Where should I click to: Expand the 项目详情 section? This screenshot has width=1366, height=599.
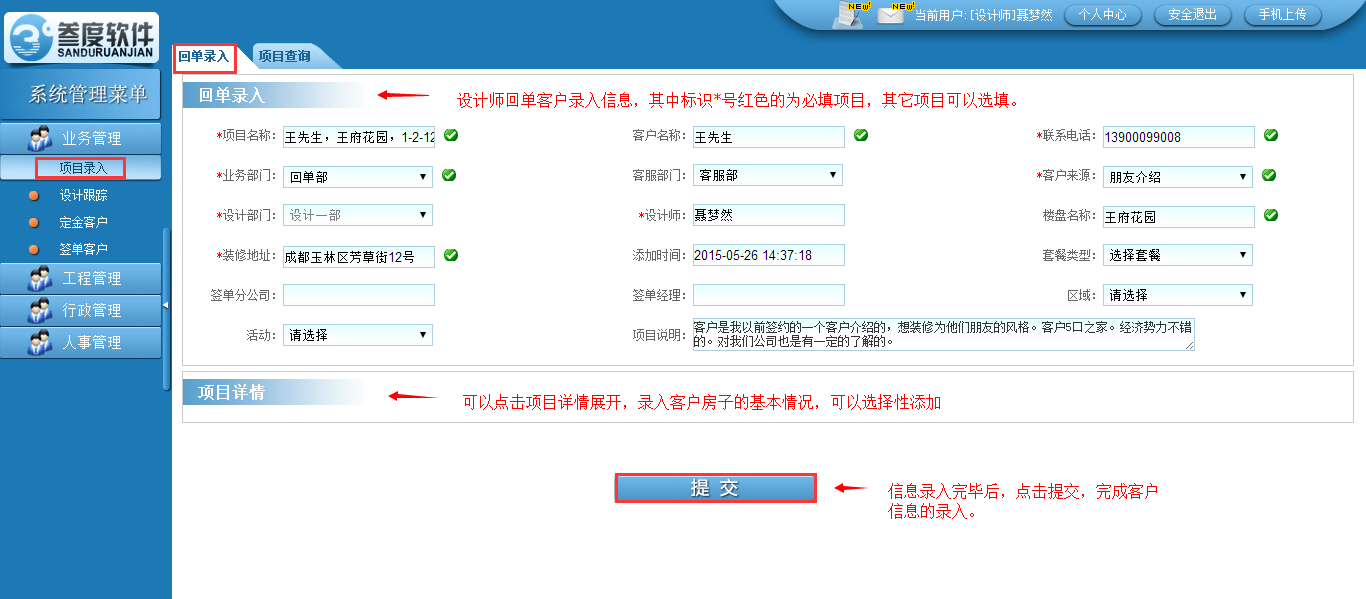pyautogui.click(x=231, y=392)
